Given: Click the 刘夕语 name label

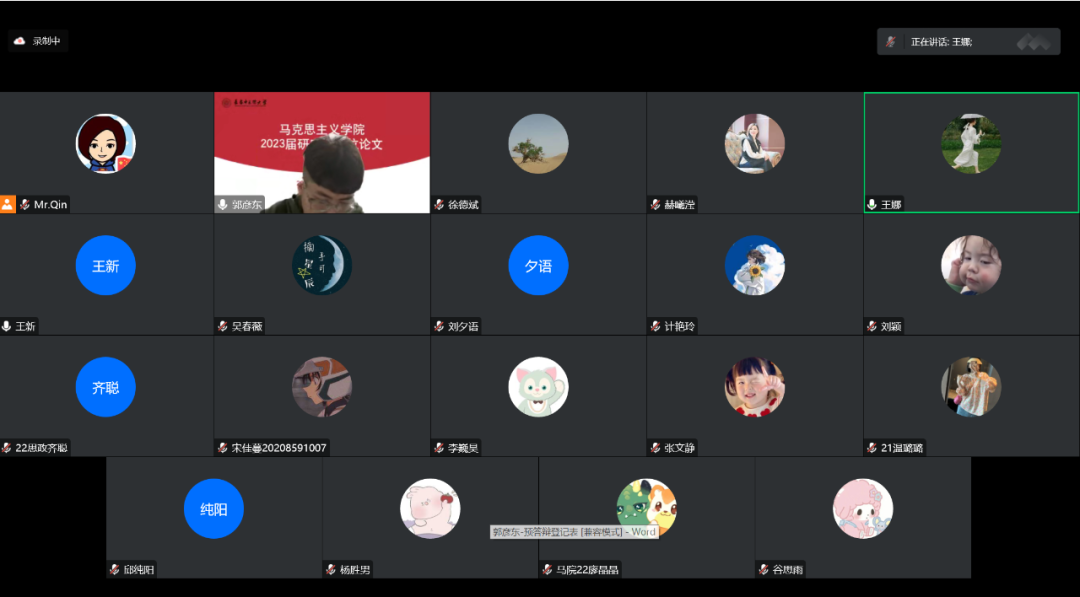Looking at the screenshot, I should click(463, 326).
